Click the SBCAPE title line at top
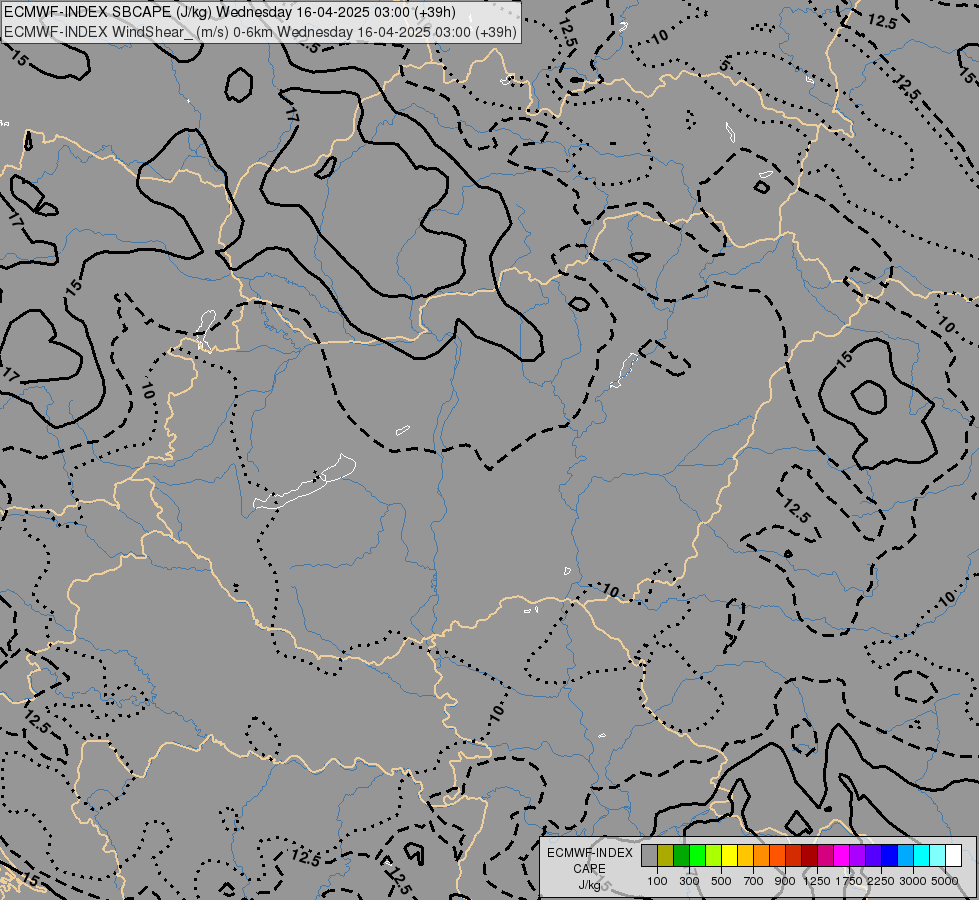 [x=230, y=12]
